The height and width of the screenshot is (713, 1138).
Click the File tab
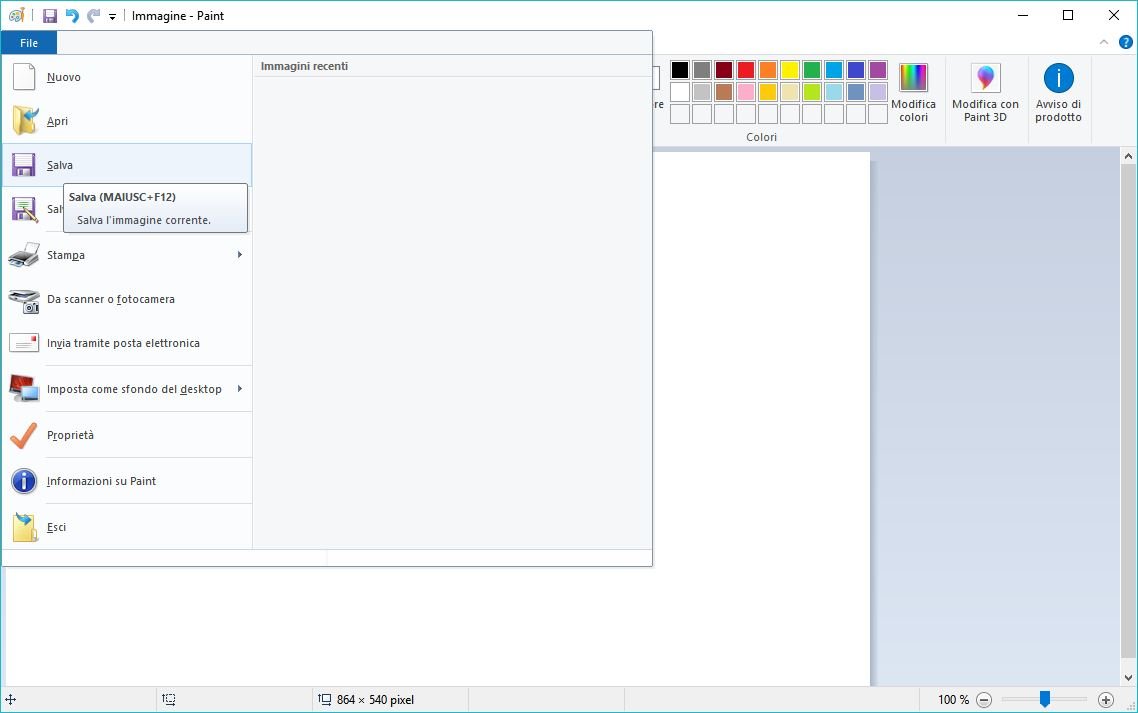coord(29,43)
